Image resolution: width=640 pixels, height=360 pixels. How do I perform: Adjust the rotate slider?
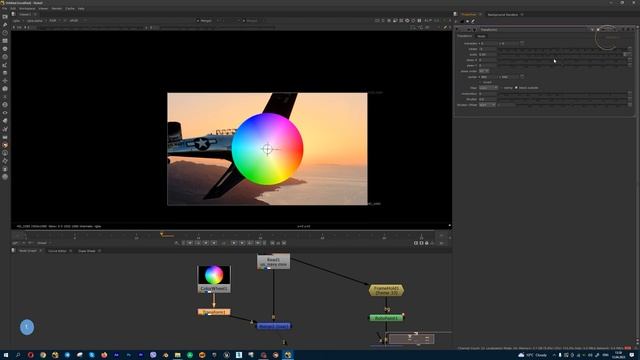tap(563, 49)
